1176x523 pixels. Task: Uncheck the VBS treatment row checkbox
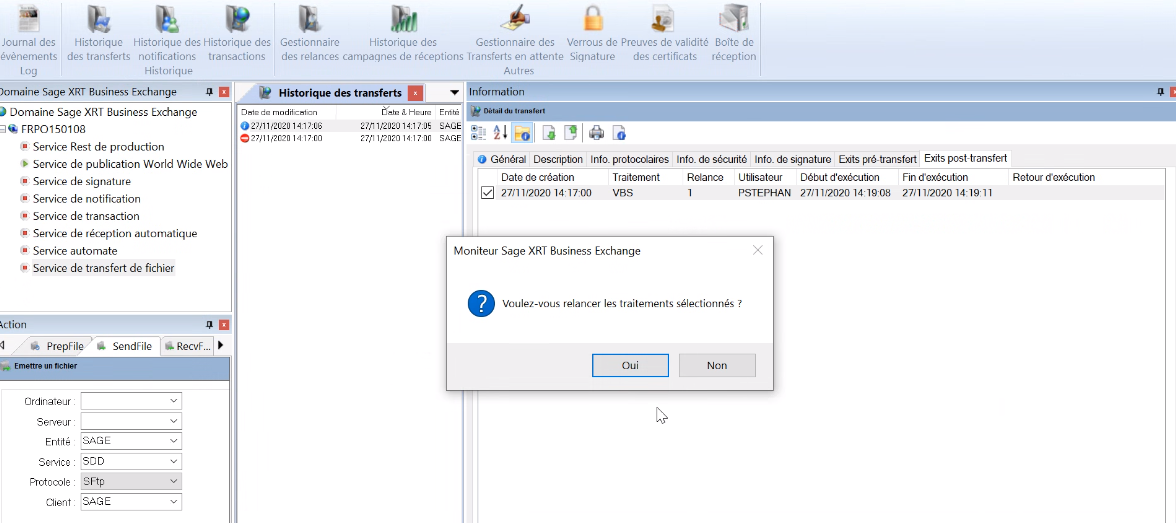tap(488, 193)
